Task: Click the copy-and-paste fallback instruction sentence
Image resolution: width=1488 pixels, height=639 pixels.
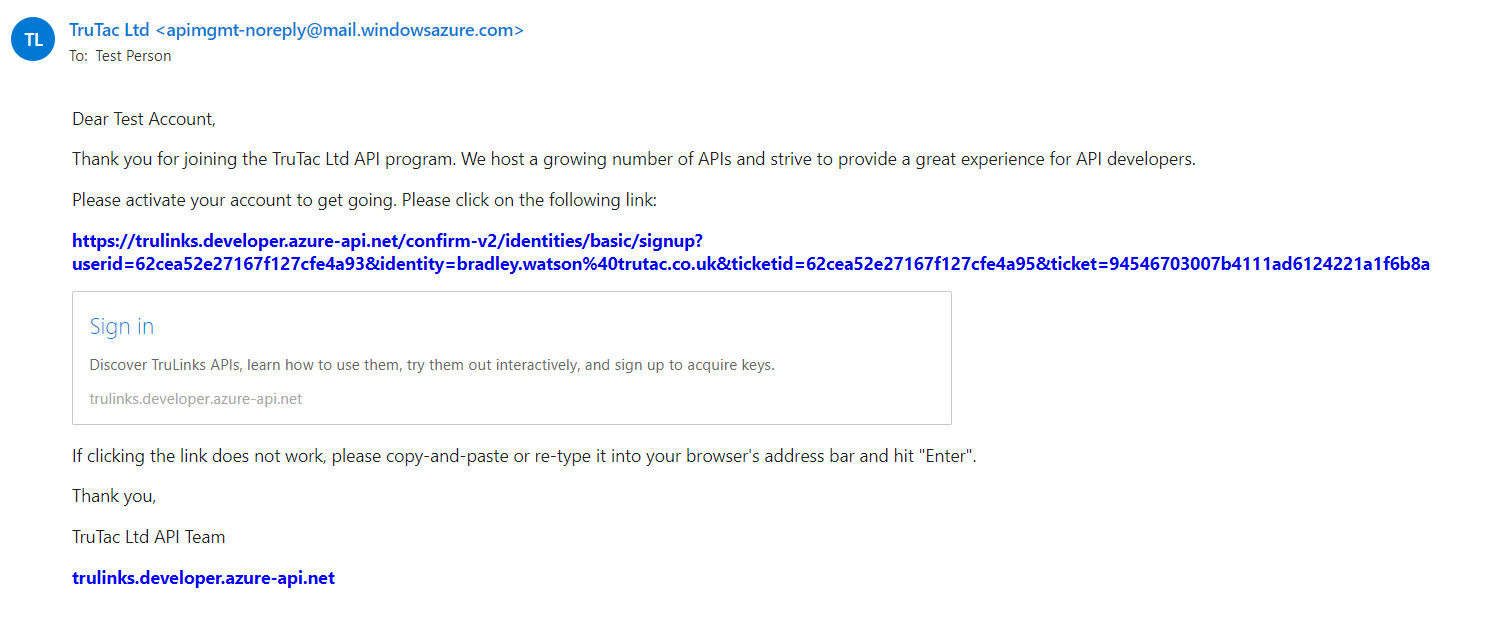Action: (524, 456)
